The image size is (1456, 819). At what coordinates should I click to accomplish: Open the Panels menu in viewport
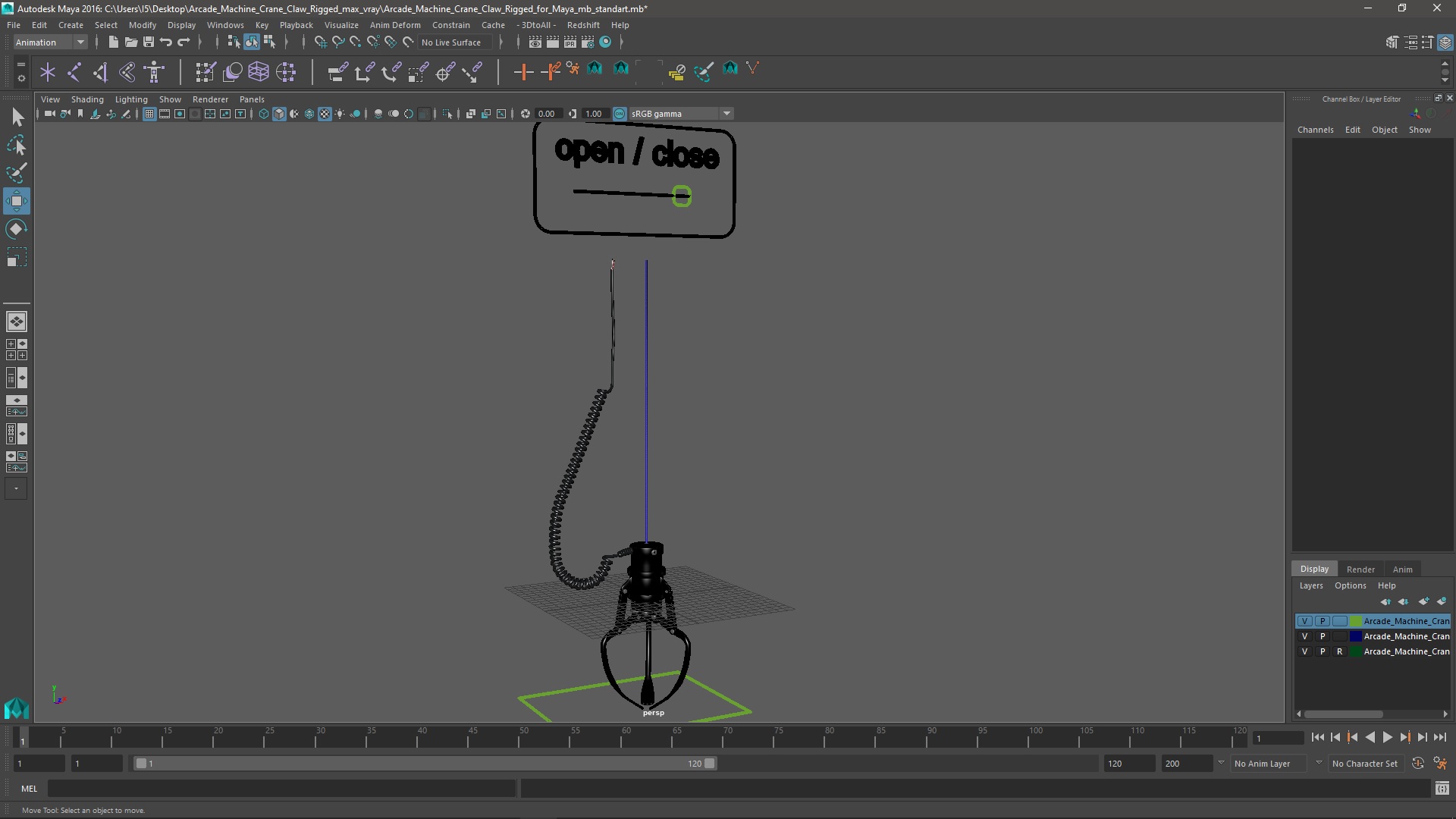[x=252, y=98]
